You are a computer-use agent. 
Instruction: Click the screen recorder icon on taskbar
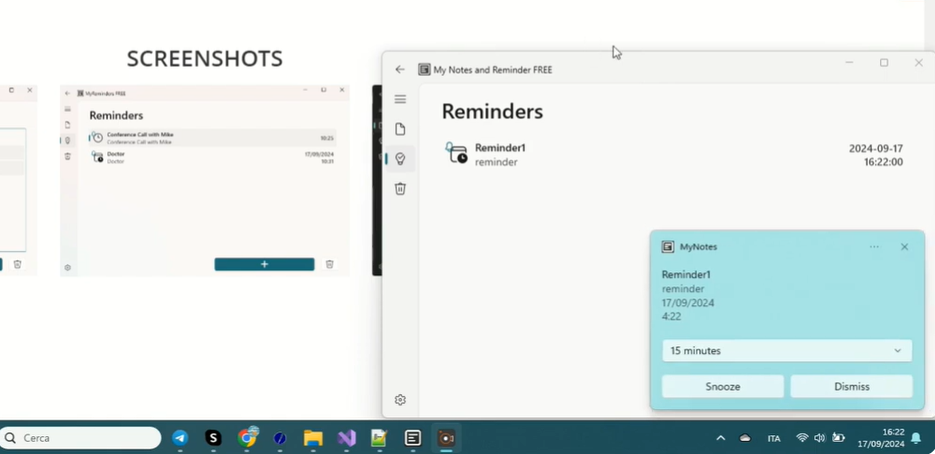click(446, 438)
